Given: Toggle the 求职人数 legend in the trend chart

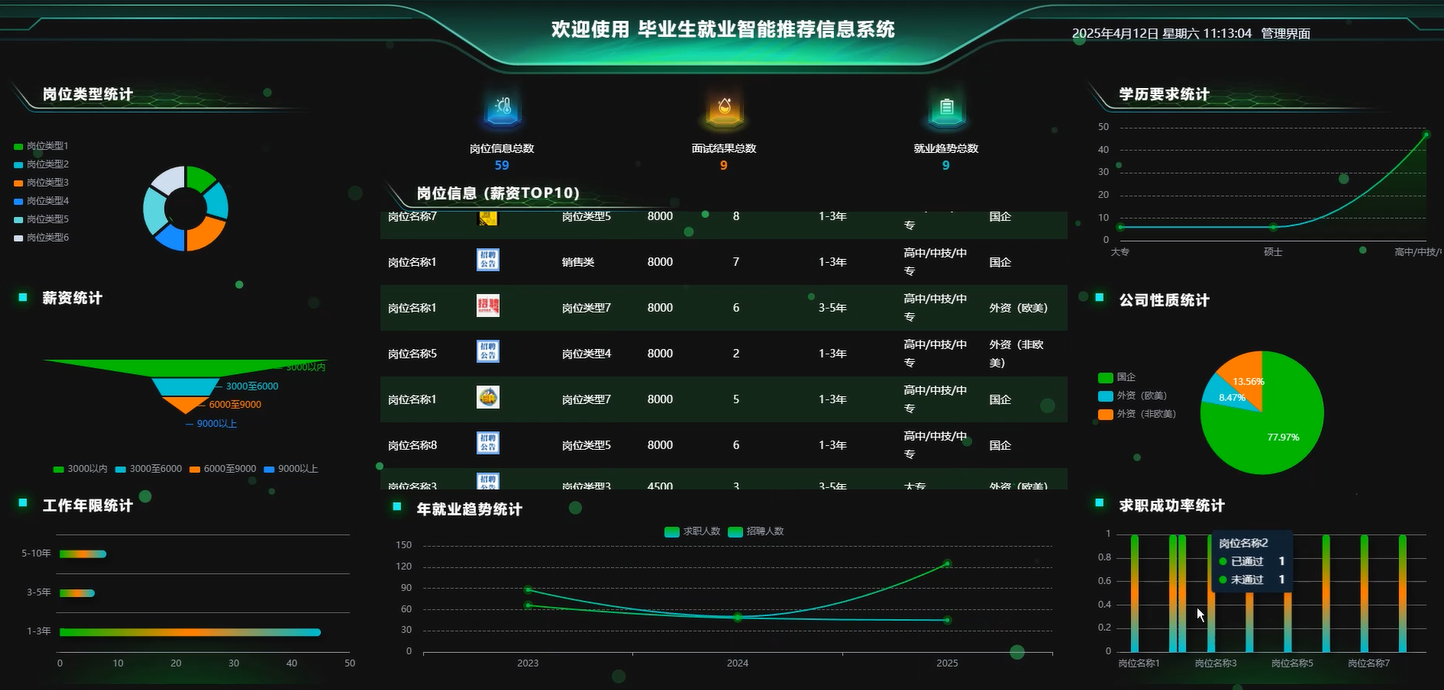Looking at the screenshot, I should point(693,531).
